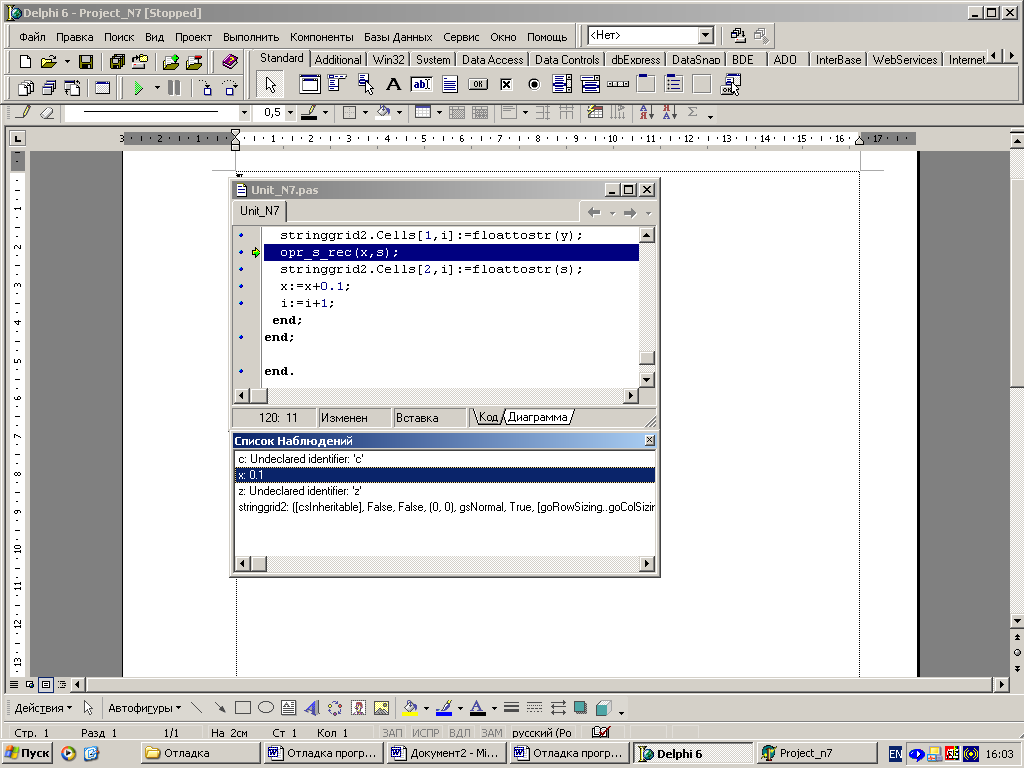Sort ascending in the tables toolbar
This screenshot has width=1024, height=768.
(x=646, y=112)
